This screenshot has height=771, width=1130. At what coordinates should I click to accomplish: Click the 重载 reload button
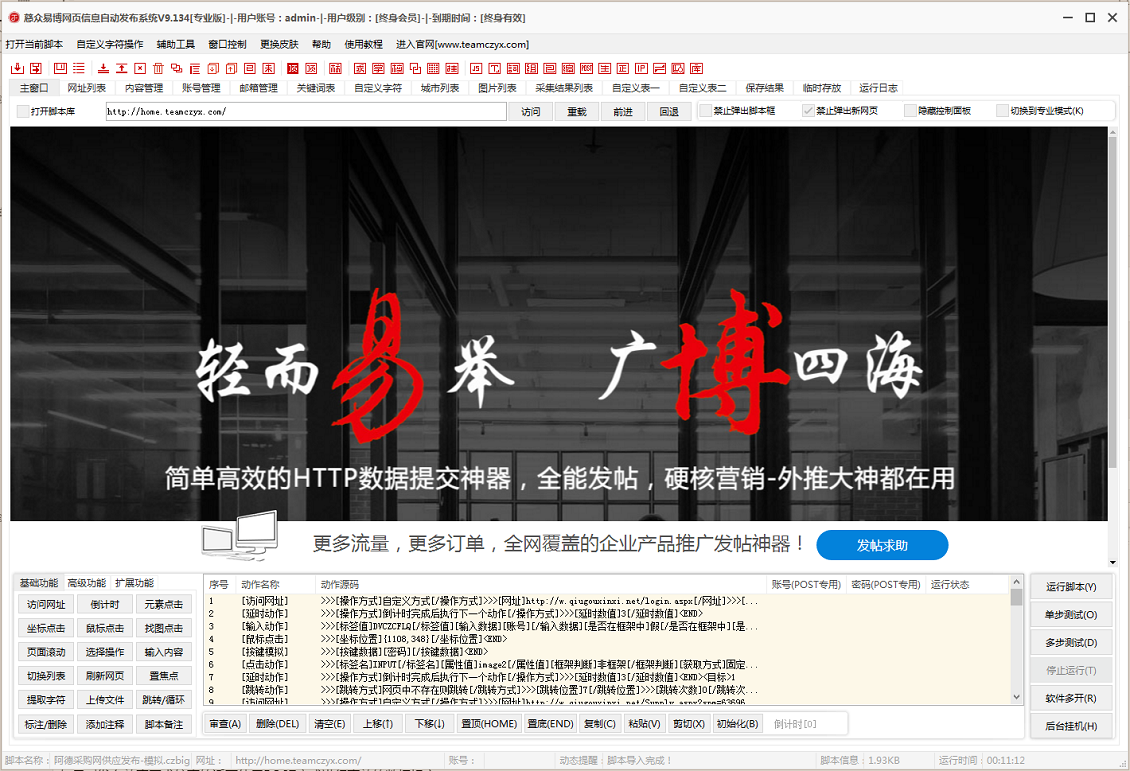pos(577,112)
